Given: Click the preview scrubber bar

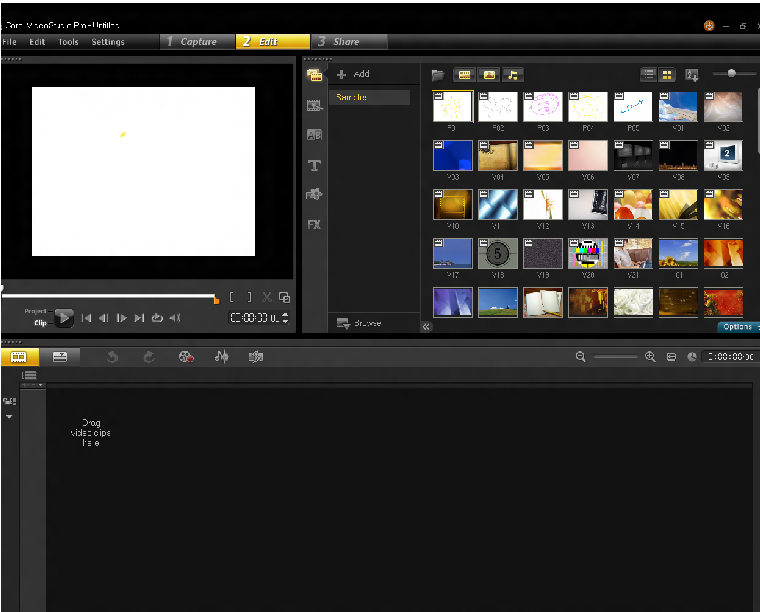Looking at the screenshot, I should pyautogui.click(x=109, y=296).
